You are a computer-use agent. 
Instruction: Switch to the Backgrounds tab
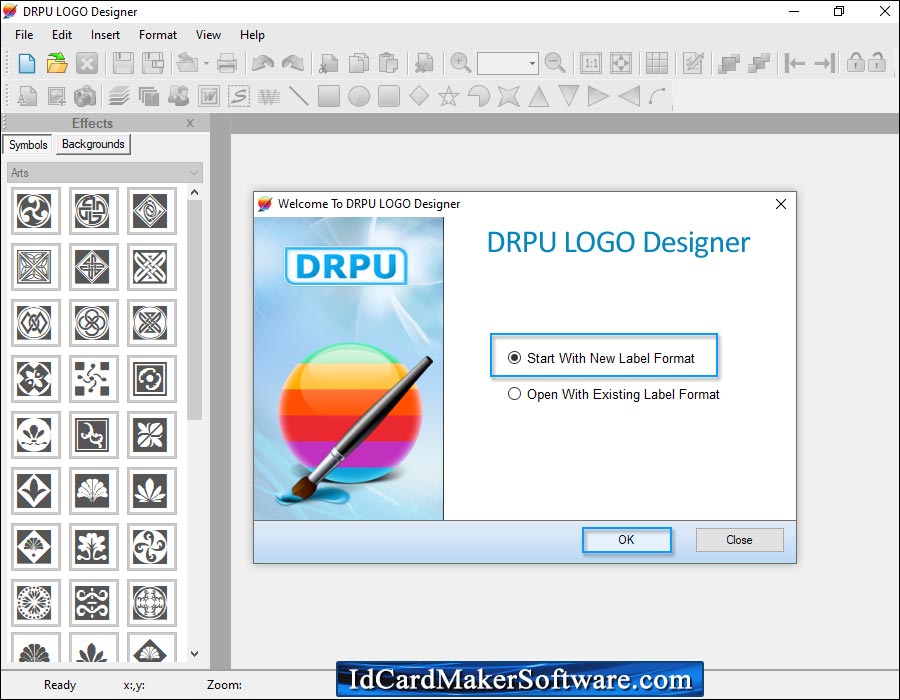(93, 144)
